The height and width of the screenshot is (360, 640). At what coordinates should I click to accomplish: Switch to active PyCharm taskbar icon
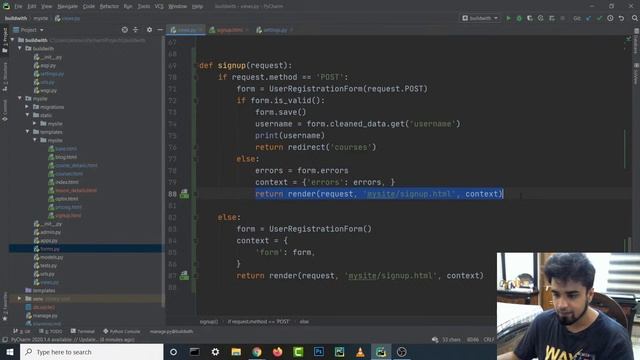381,352
